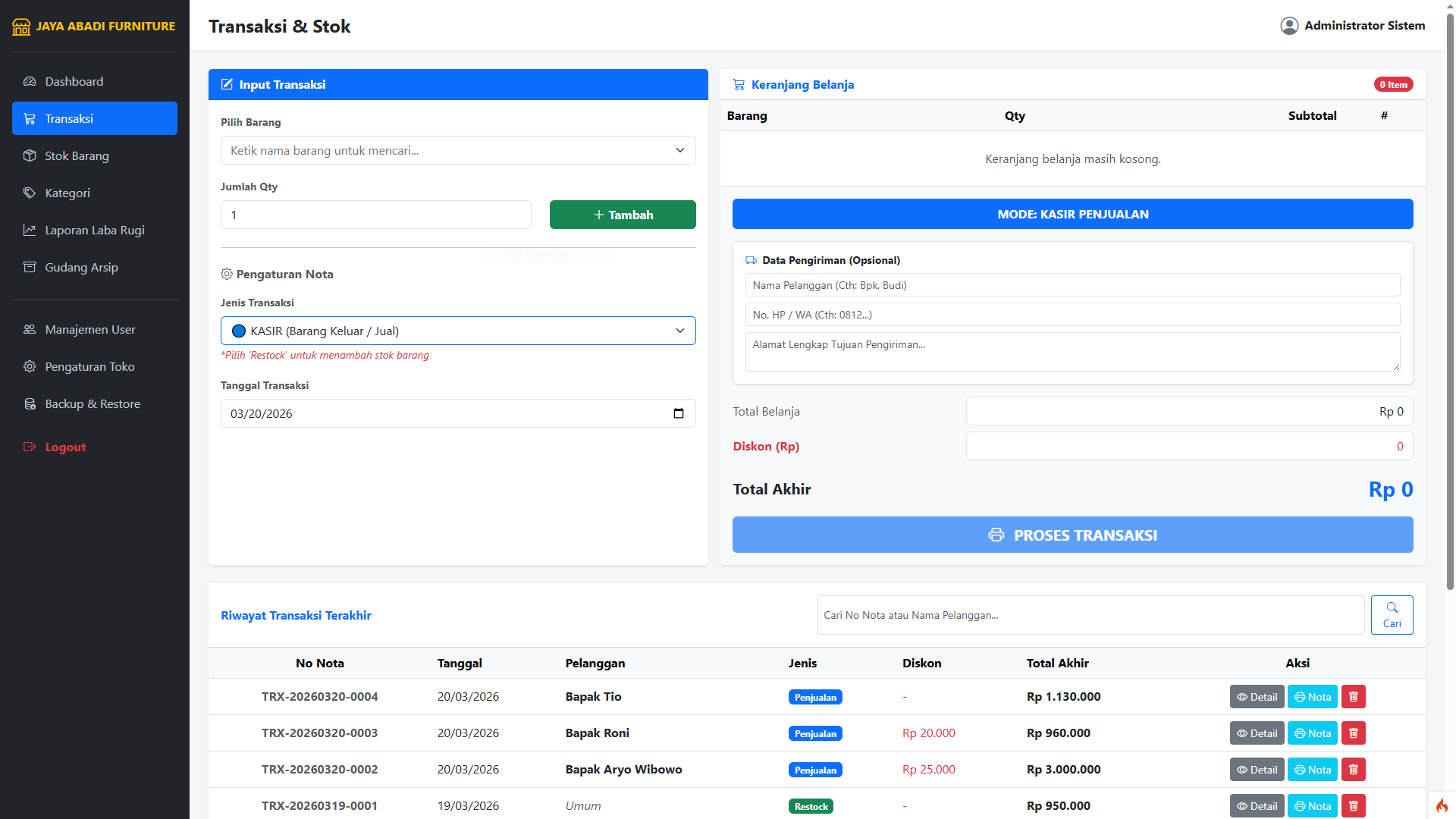Click the page's vertical scrollbar

click(x=1450, y=303)
